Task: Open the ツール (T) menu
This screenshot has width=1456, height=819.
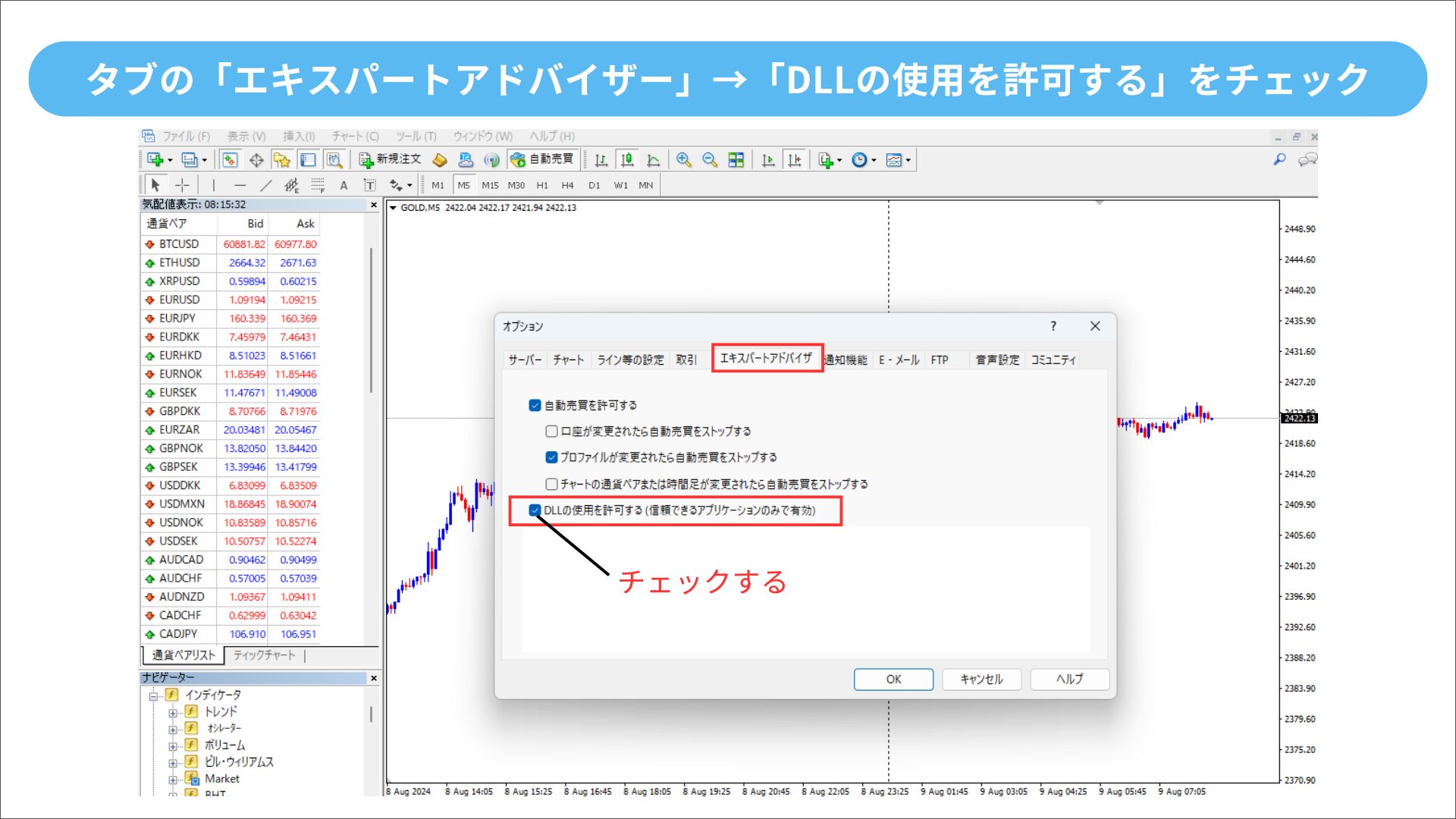Action: click(x=416, y=136)
